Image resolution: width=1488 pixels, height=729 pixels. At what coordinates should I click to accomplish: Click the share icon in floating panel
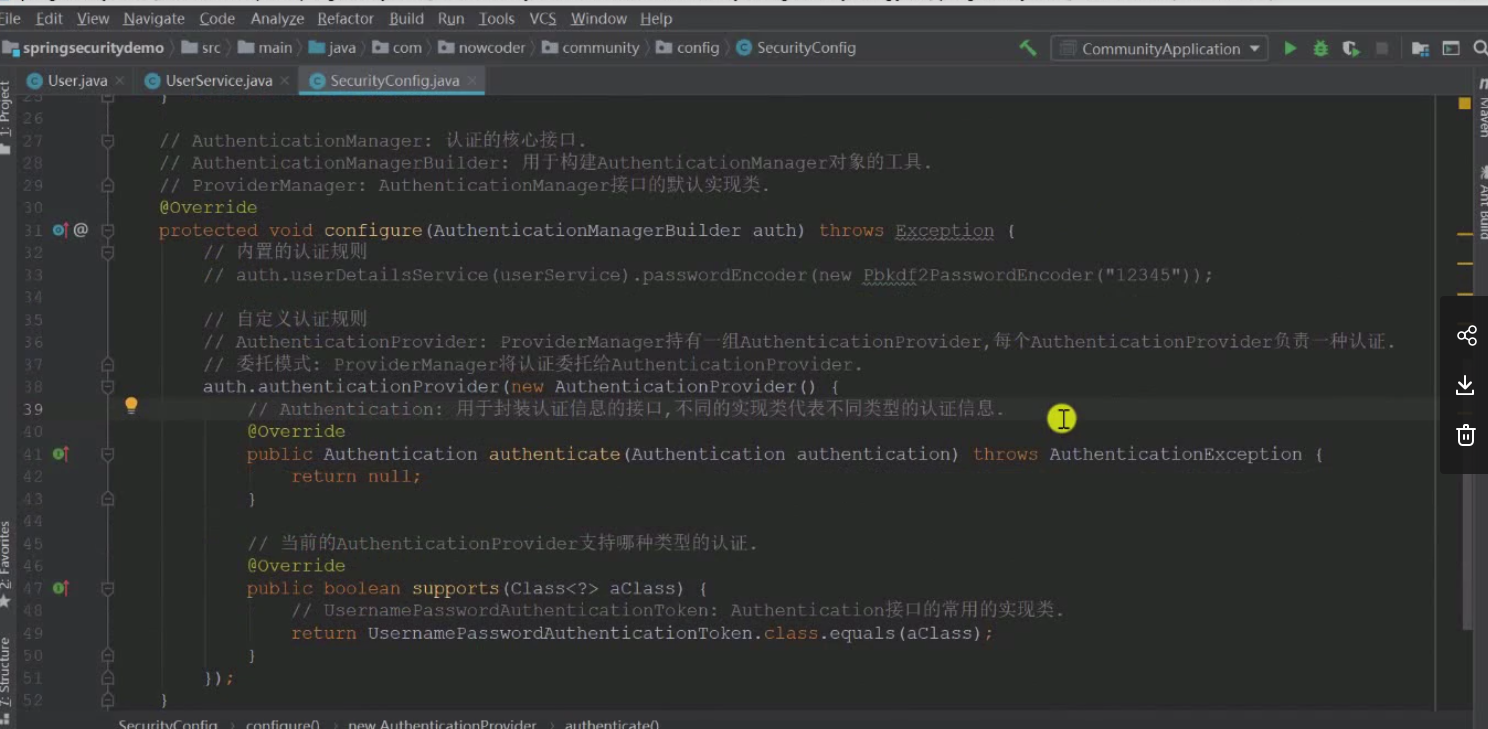1466,335
